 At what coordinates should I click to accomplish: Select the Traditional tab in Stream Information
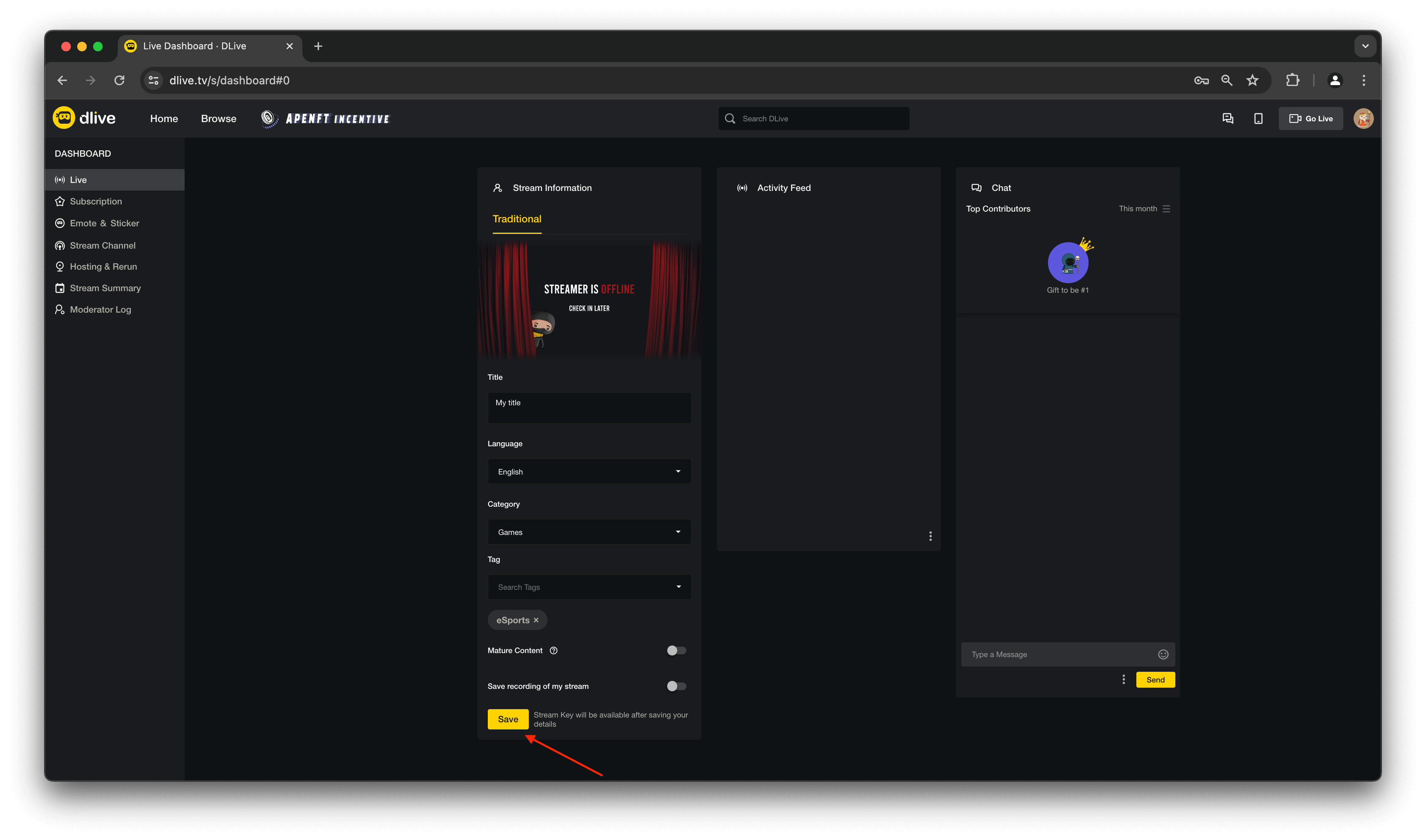(516, 218)
